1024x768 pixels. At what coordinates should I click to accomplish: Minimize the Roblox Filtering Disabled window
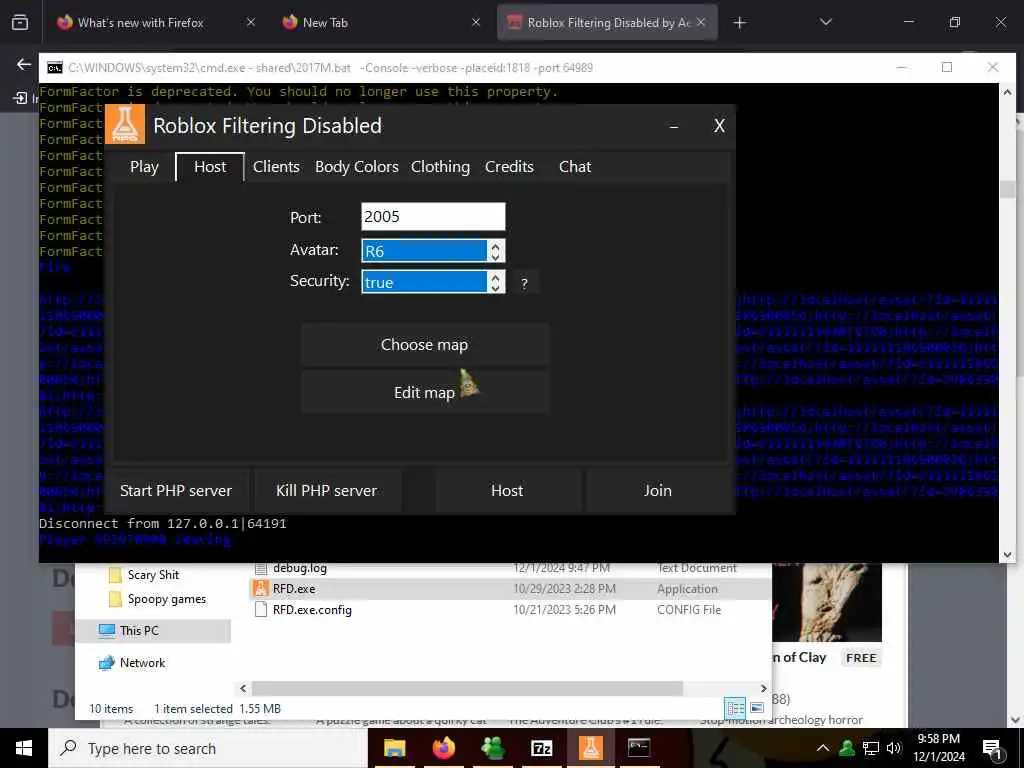(x=674, y=126)
